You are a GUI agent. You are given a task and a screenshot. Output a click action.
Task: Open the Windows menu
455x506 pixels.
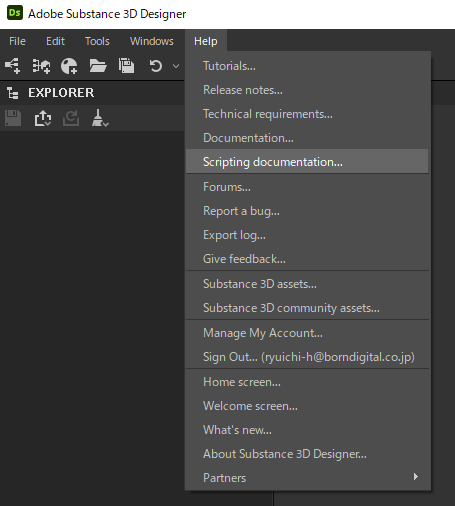(x=152, y=41)
